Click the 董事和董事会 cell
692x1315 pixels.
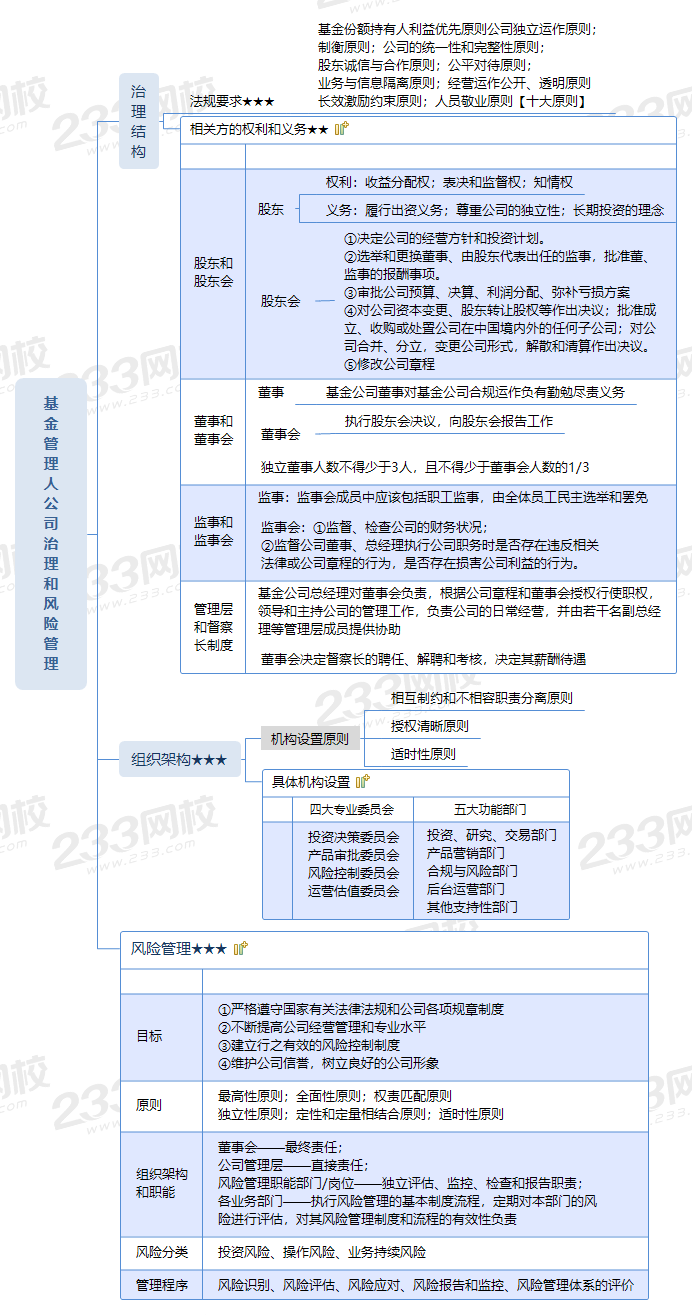[x=213, y=430]
